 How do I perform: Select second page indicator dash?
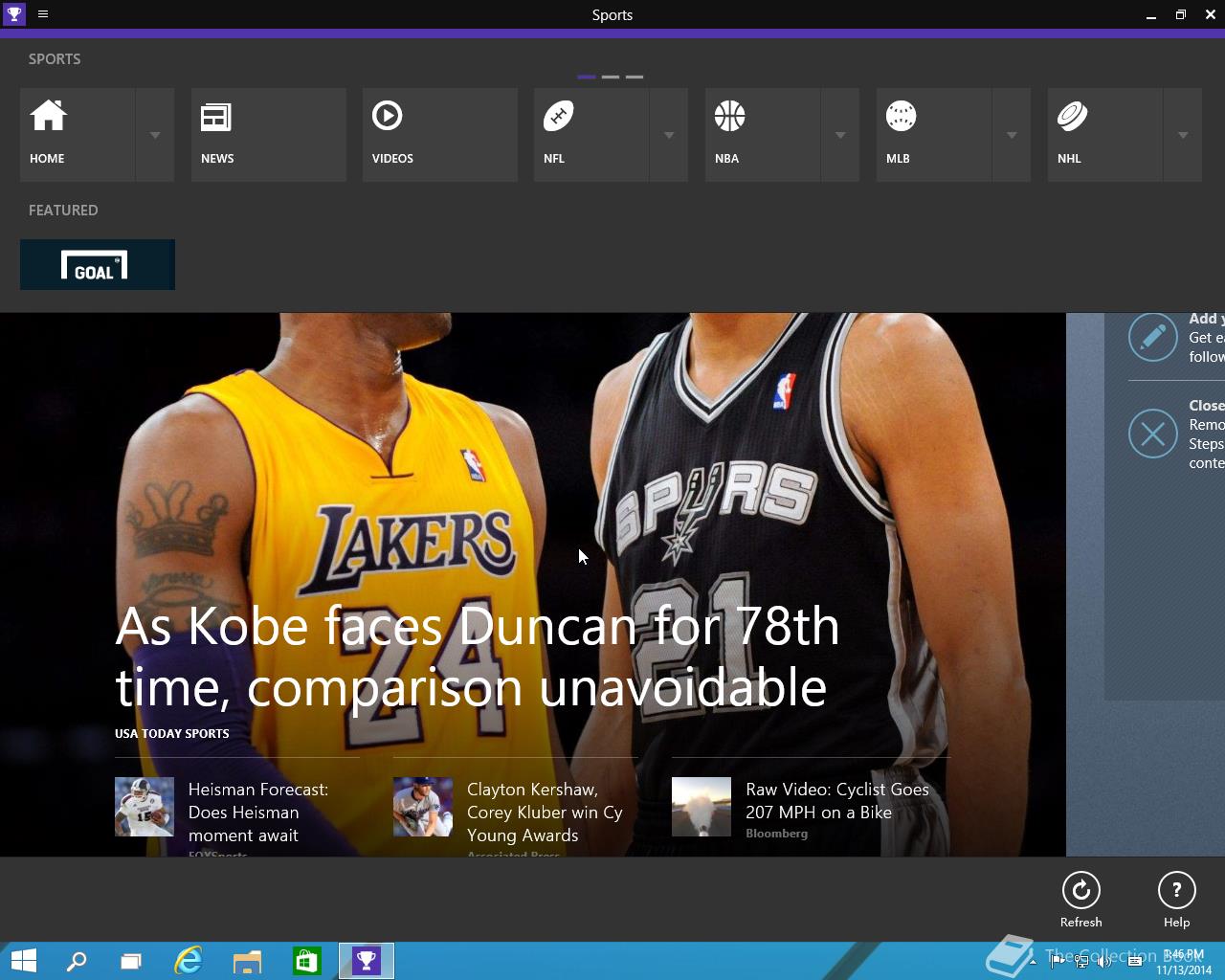click(x=611, y=77)
